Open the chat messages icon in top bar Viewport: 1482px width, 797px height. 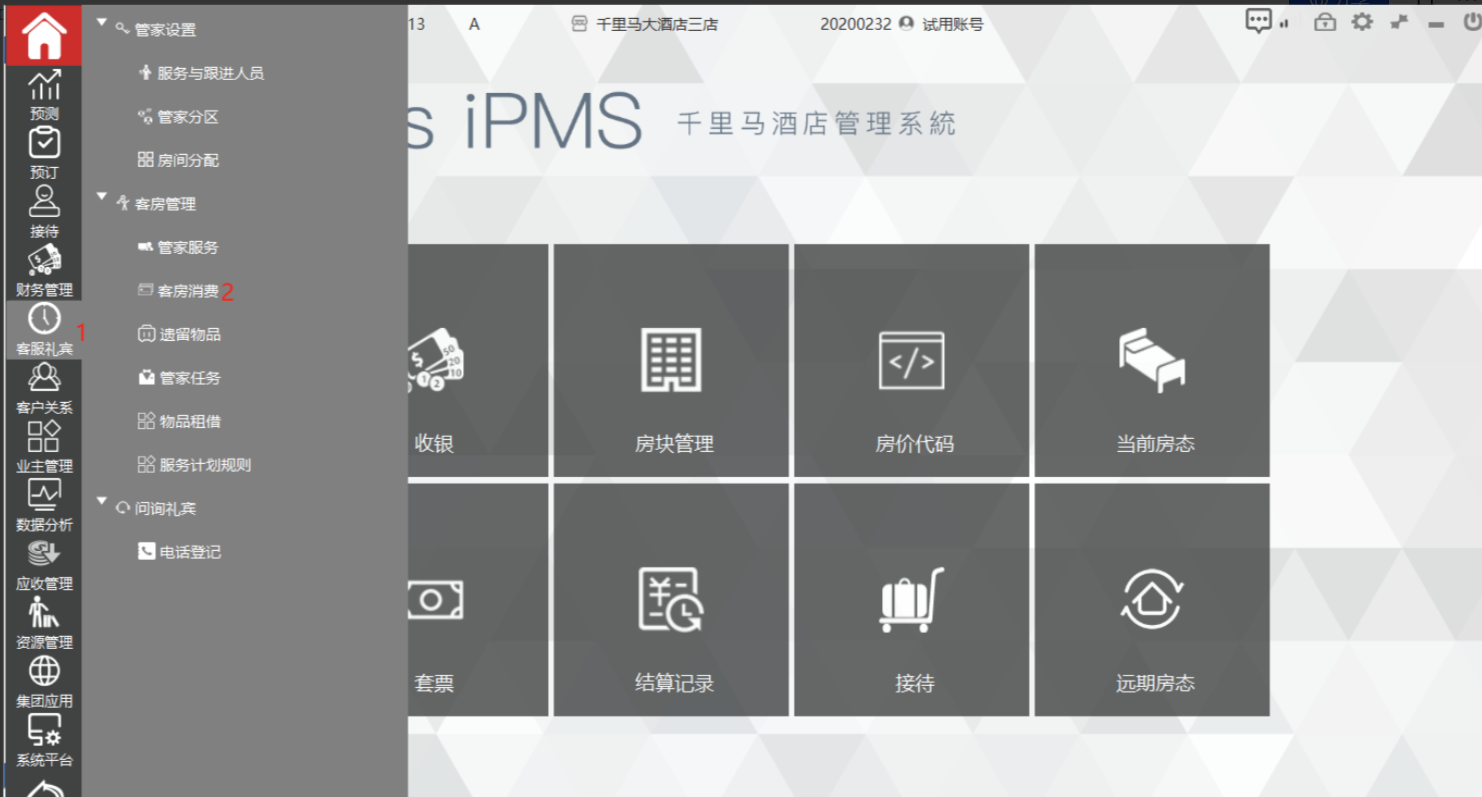1258,22
